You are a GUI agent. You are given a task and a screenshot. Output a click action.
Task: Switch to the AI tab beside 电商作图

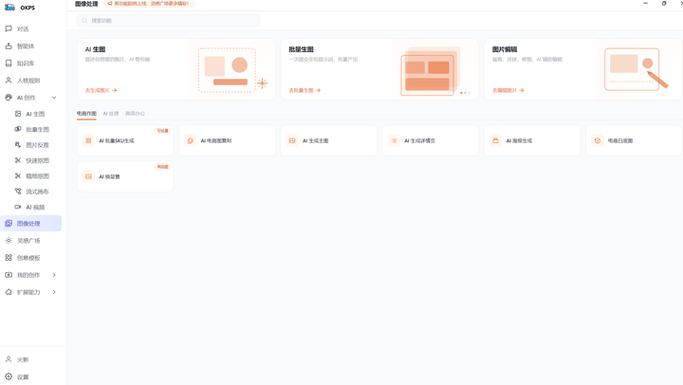tap(111, 114)
